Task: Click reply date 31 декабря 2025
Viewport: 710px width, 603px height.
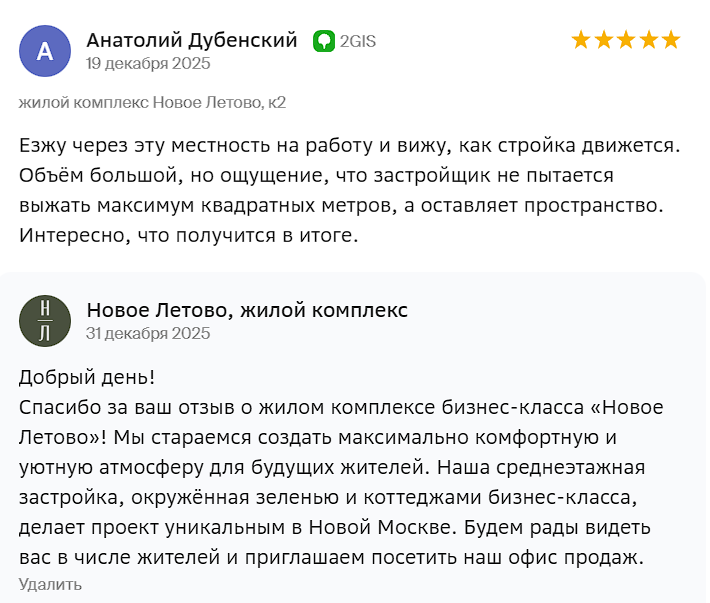Action: 148,333
